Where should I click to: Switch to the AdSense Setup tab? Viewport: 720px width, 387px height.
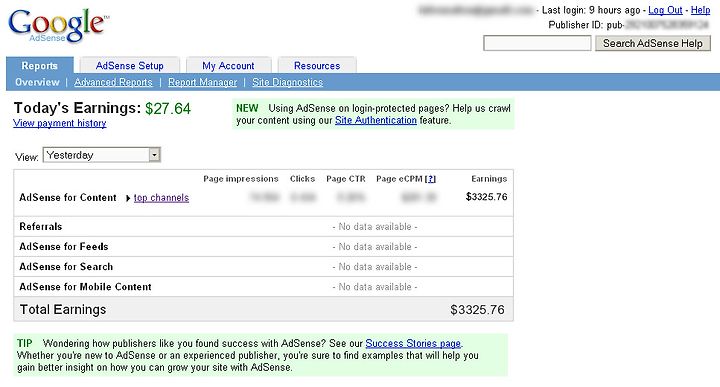tap(129, 66)
